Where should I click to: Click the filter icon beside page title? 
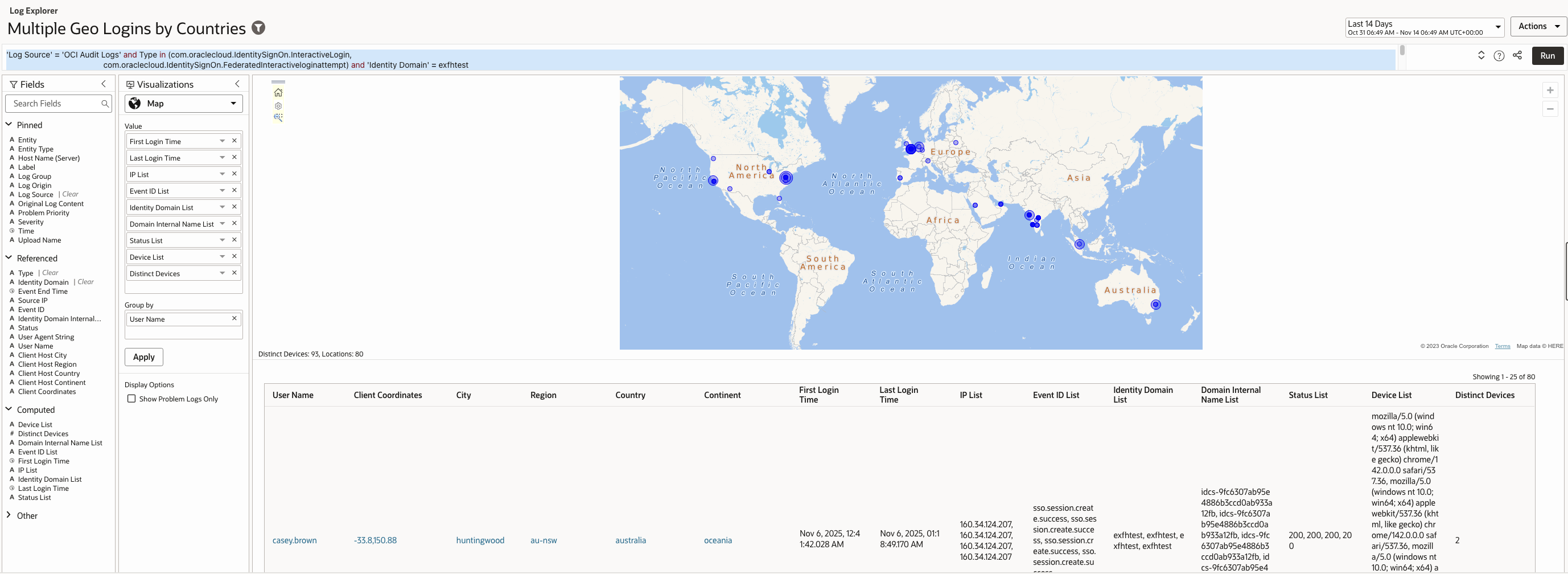tap(259, 28)
